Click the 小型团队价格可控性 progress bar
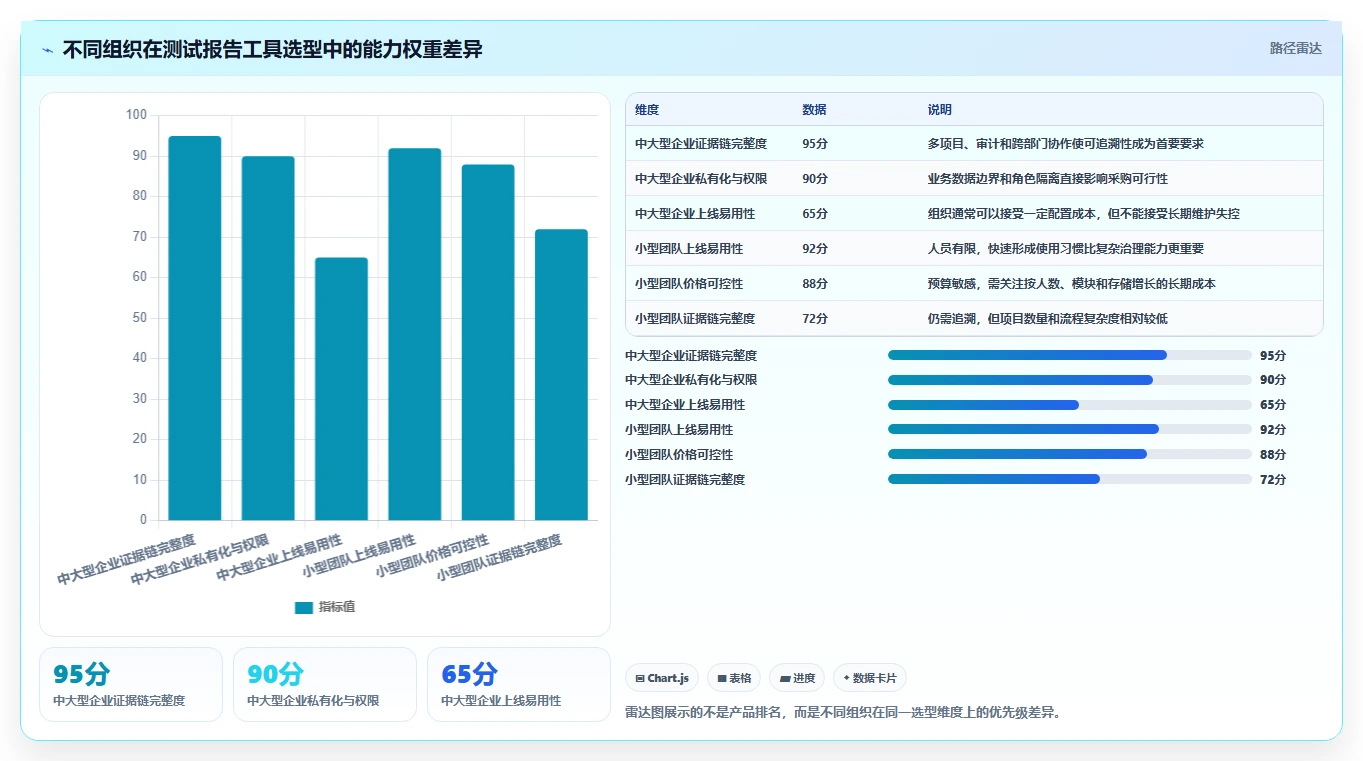Image resolution: width=1363 pixels, height=761 pixels. click(x=1070, y=454)
